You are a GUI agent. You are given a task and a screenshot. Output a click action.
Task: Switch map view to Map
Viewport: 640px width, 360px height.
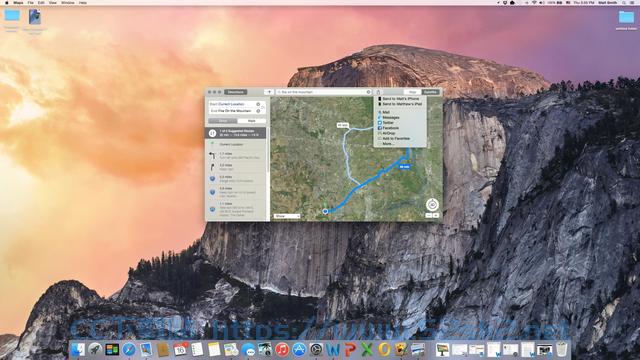(413, 92)
